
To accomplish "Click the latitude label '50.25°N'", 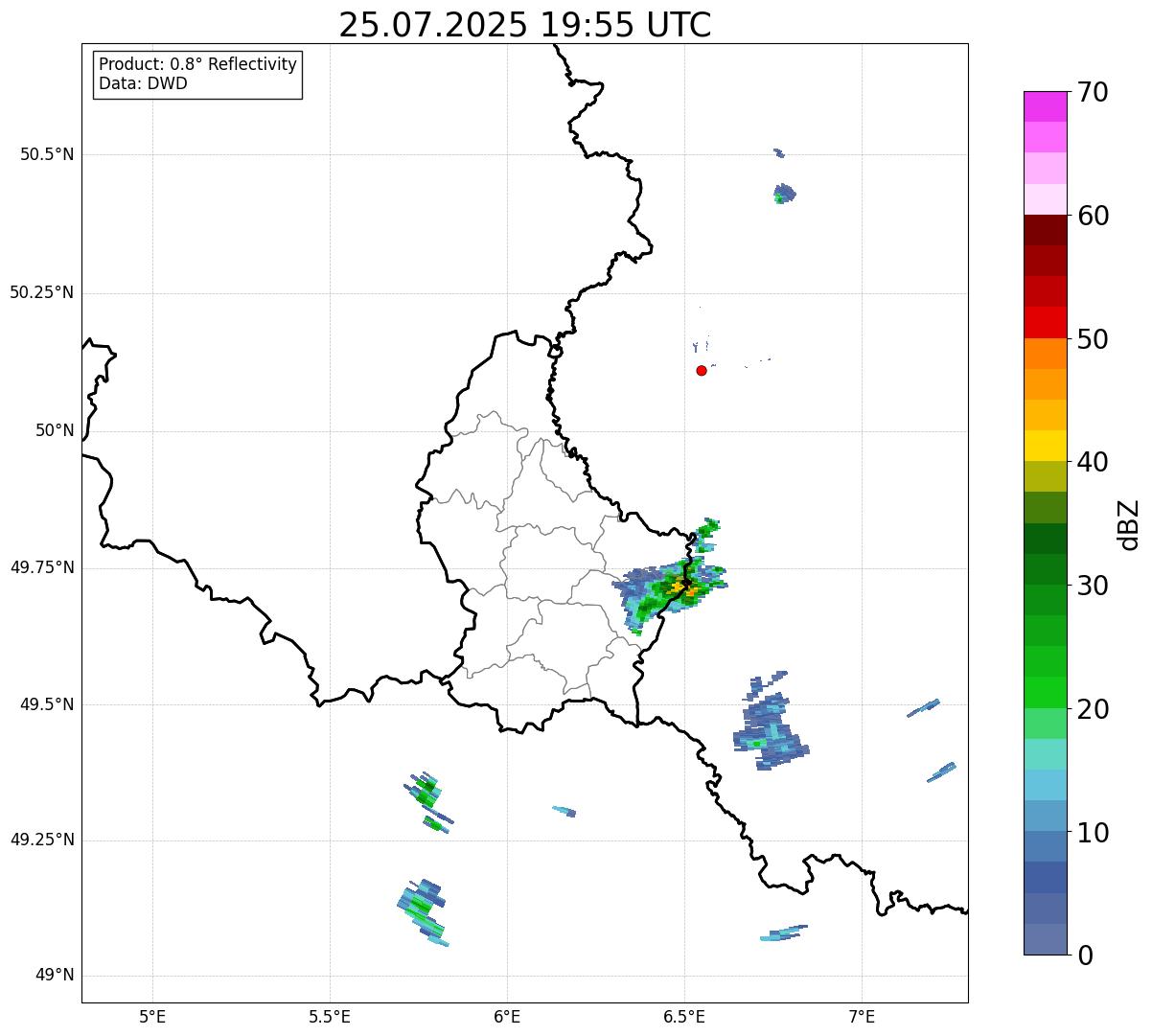I will point(41,292).
